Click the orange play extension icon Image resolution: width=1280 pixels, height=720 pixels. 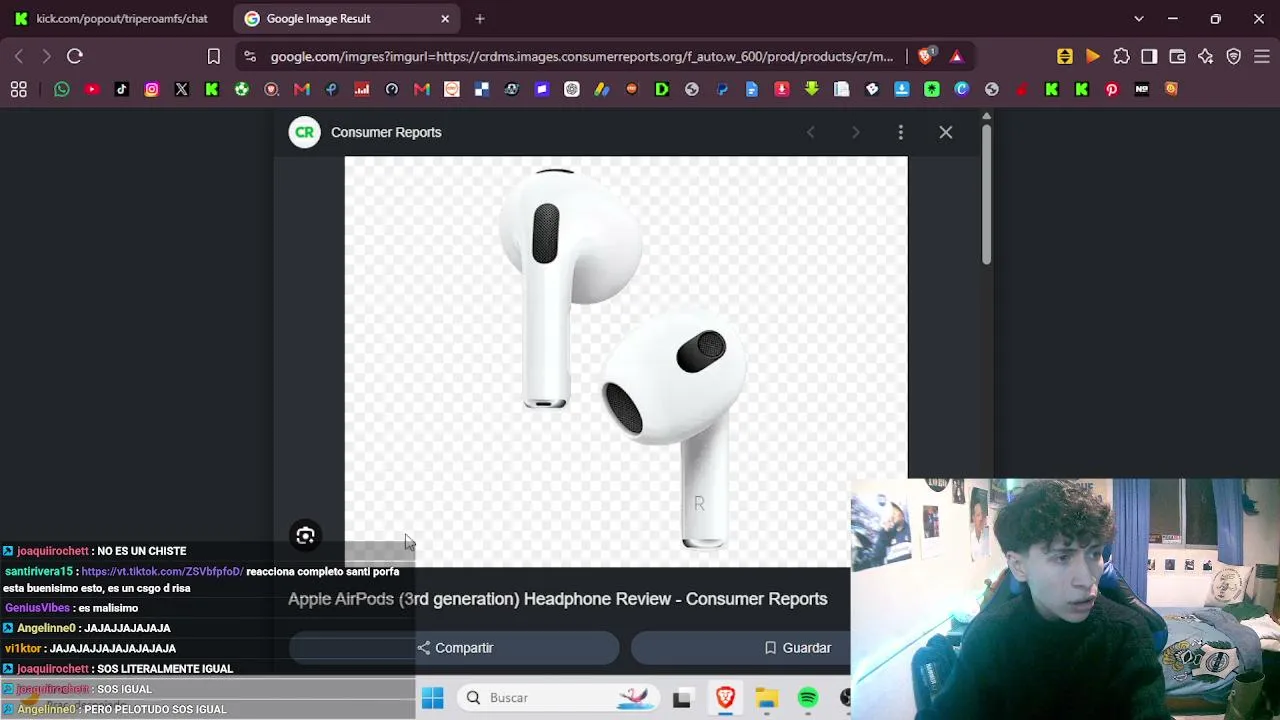coord(1093,56)
